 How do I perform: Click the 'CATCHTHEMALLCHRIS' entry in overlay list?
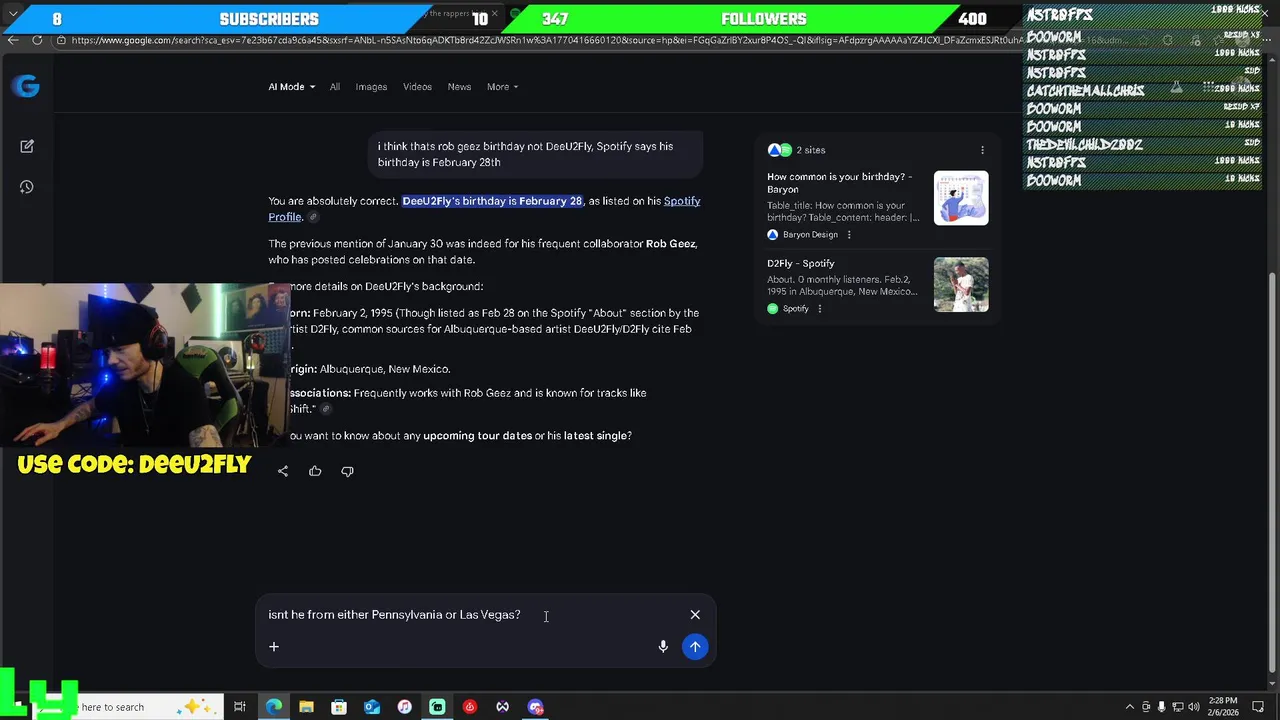tap(1085, 91)
